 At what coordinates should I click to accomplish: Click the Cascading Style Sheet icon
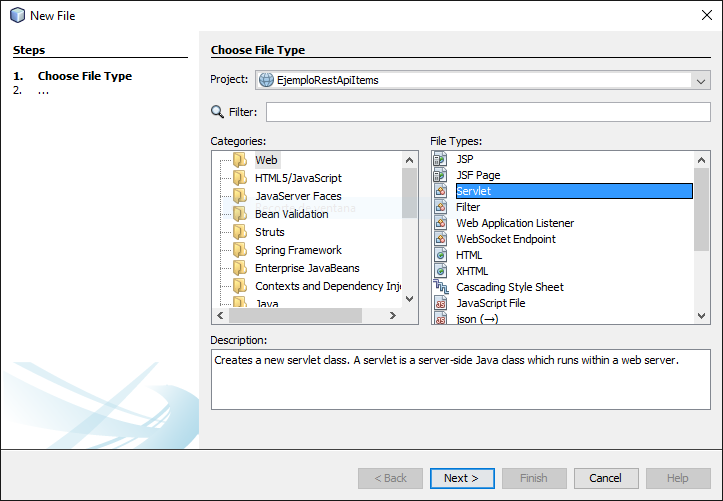click(x=440, y=287)
